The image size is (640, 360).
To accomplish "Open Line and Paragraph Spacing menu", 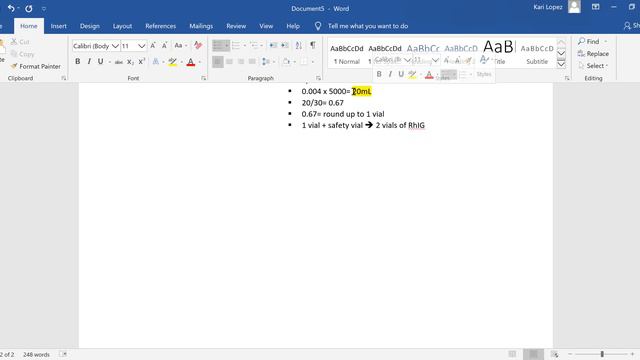I will click(266, 62).
